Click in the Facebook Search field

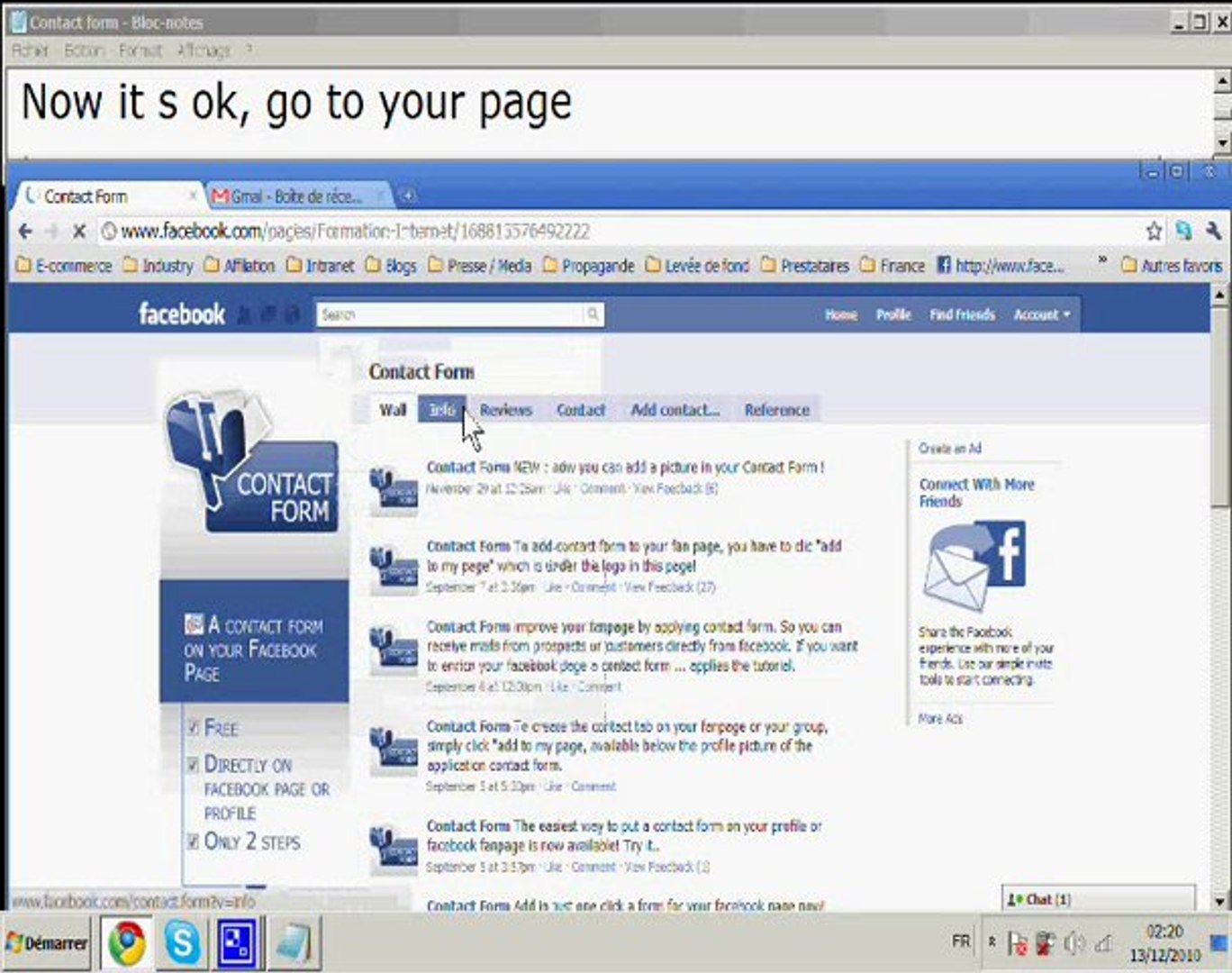(x=449, y=314)
